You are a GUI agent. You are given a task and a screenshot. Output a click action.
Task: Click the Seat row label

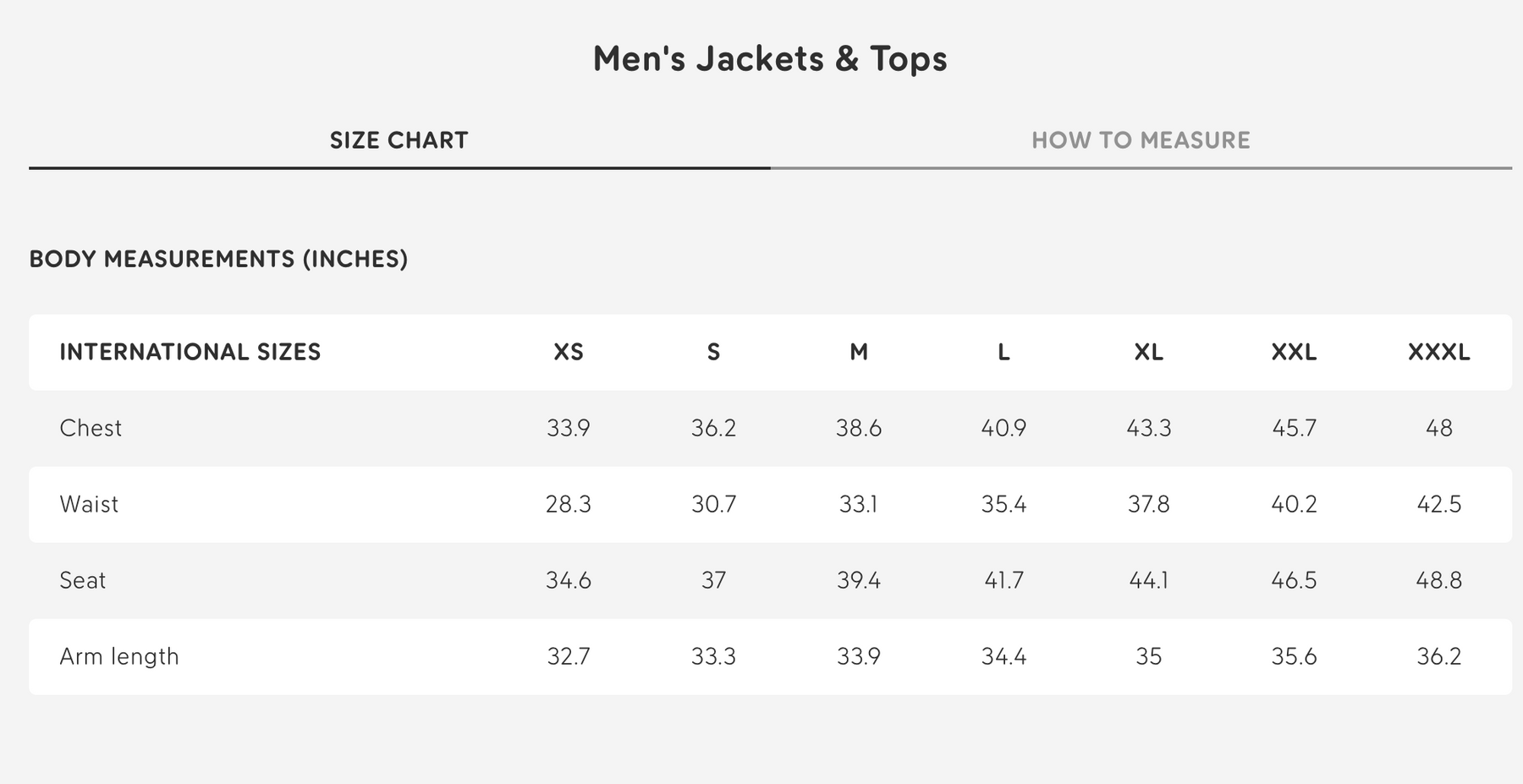(x=83, y=580)
